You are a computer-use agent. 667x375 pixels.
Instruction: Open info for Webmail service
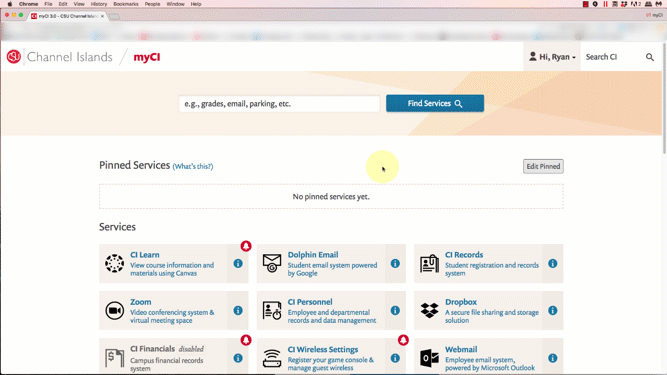coord(553,358)
